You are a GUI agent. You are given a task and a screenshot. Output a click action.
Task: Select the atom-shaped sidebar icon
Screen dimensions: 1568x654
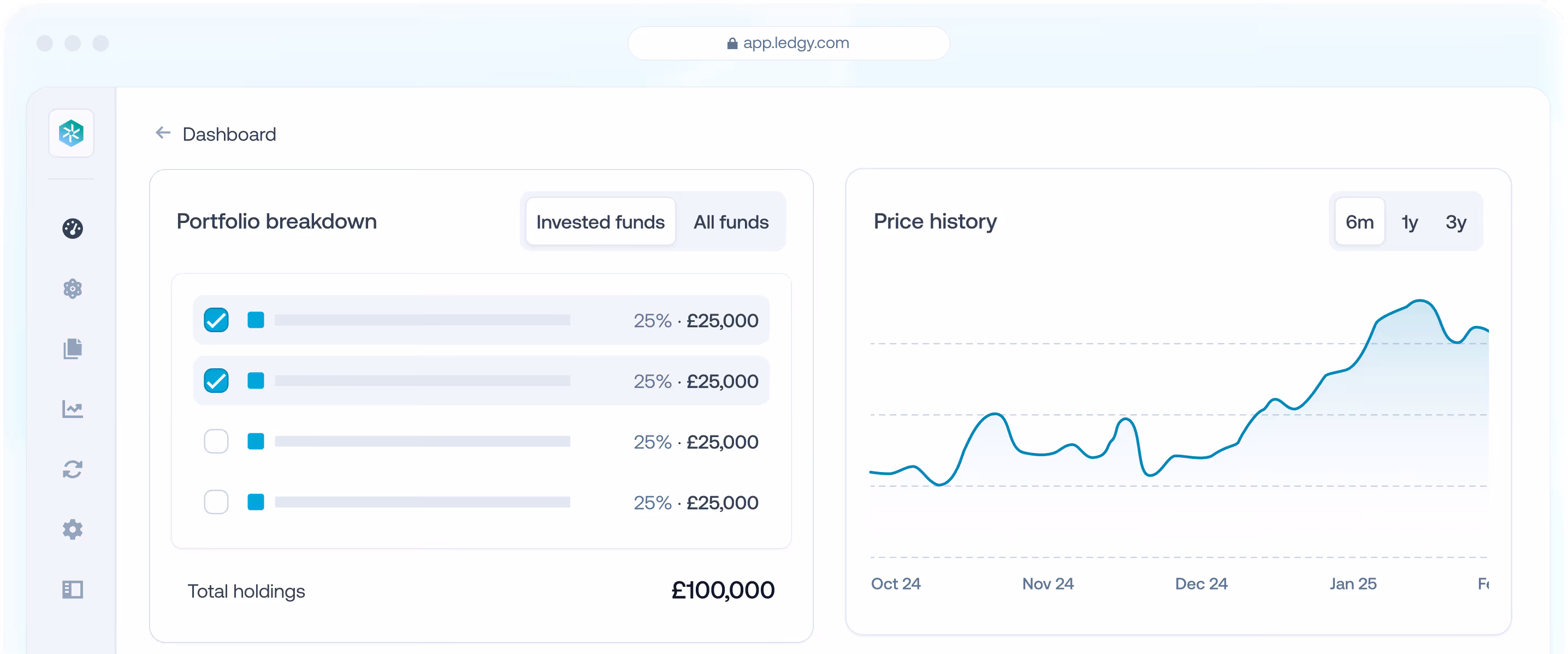[x=73, y=288]
